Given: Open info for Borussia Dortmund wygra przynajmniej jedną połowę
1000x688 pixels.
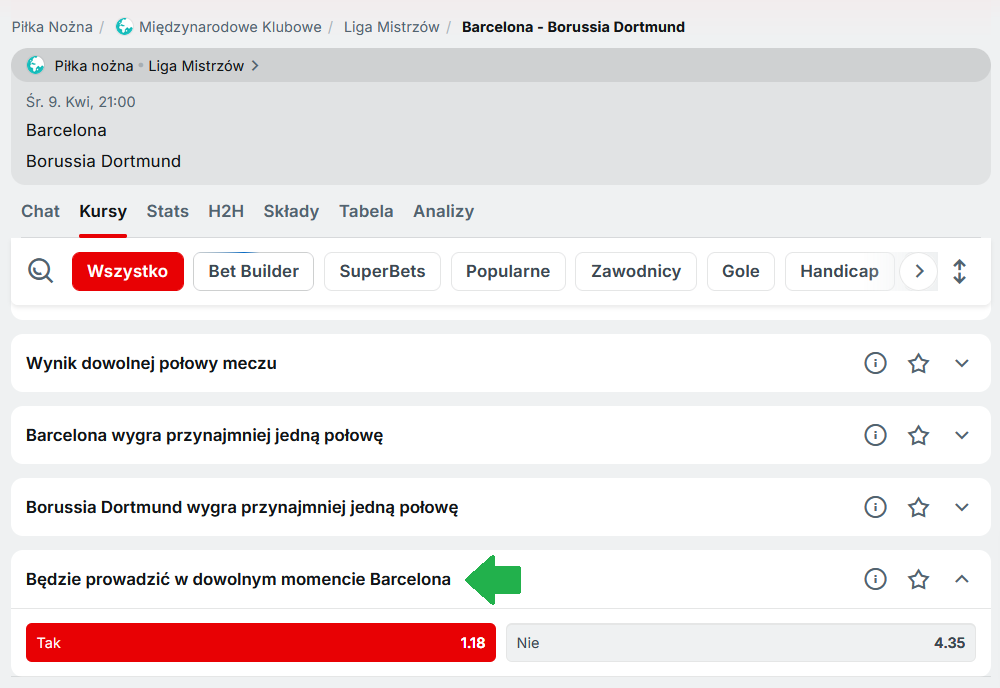Looking at the screenshot, I should tap(875, 507).
